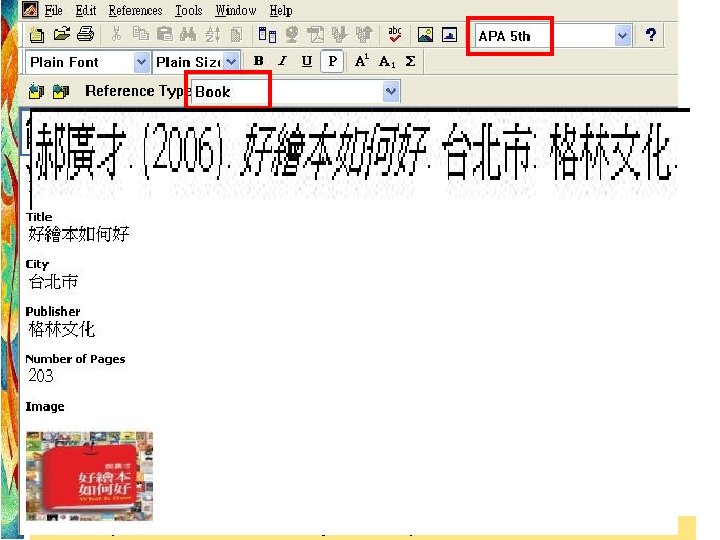
Task: Click the Spell Check abc icon
Action: (x=394, y=34)
